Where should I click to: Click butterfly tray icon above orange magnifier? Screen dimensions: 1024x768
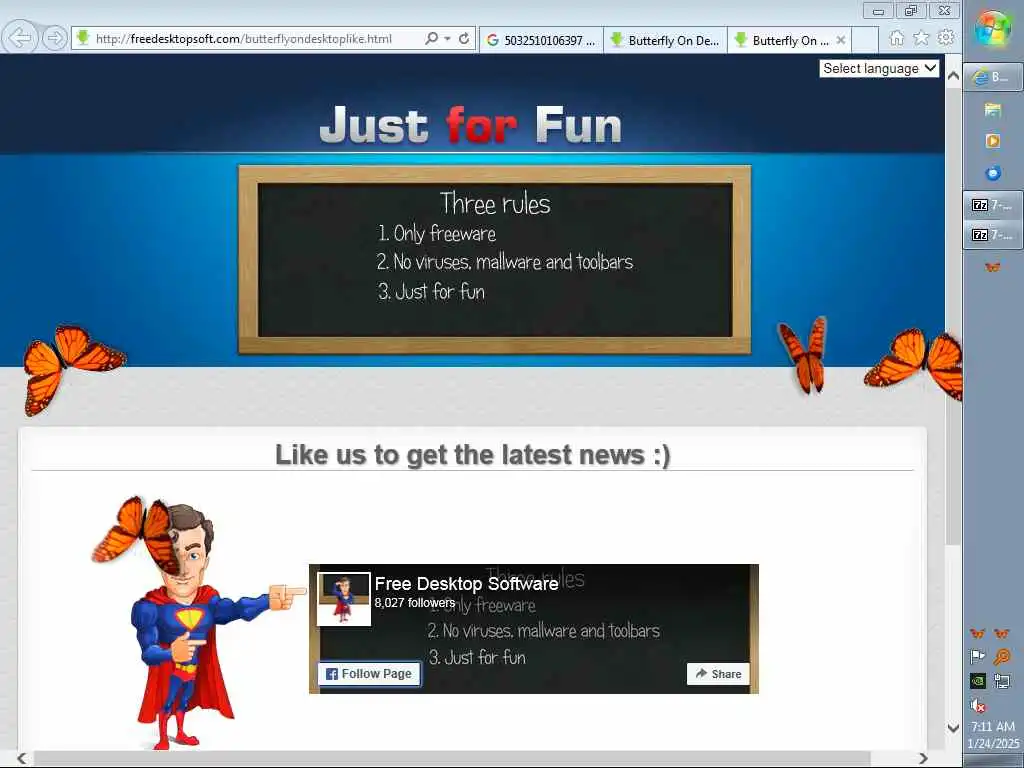click(1002, 633)
